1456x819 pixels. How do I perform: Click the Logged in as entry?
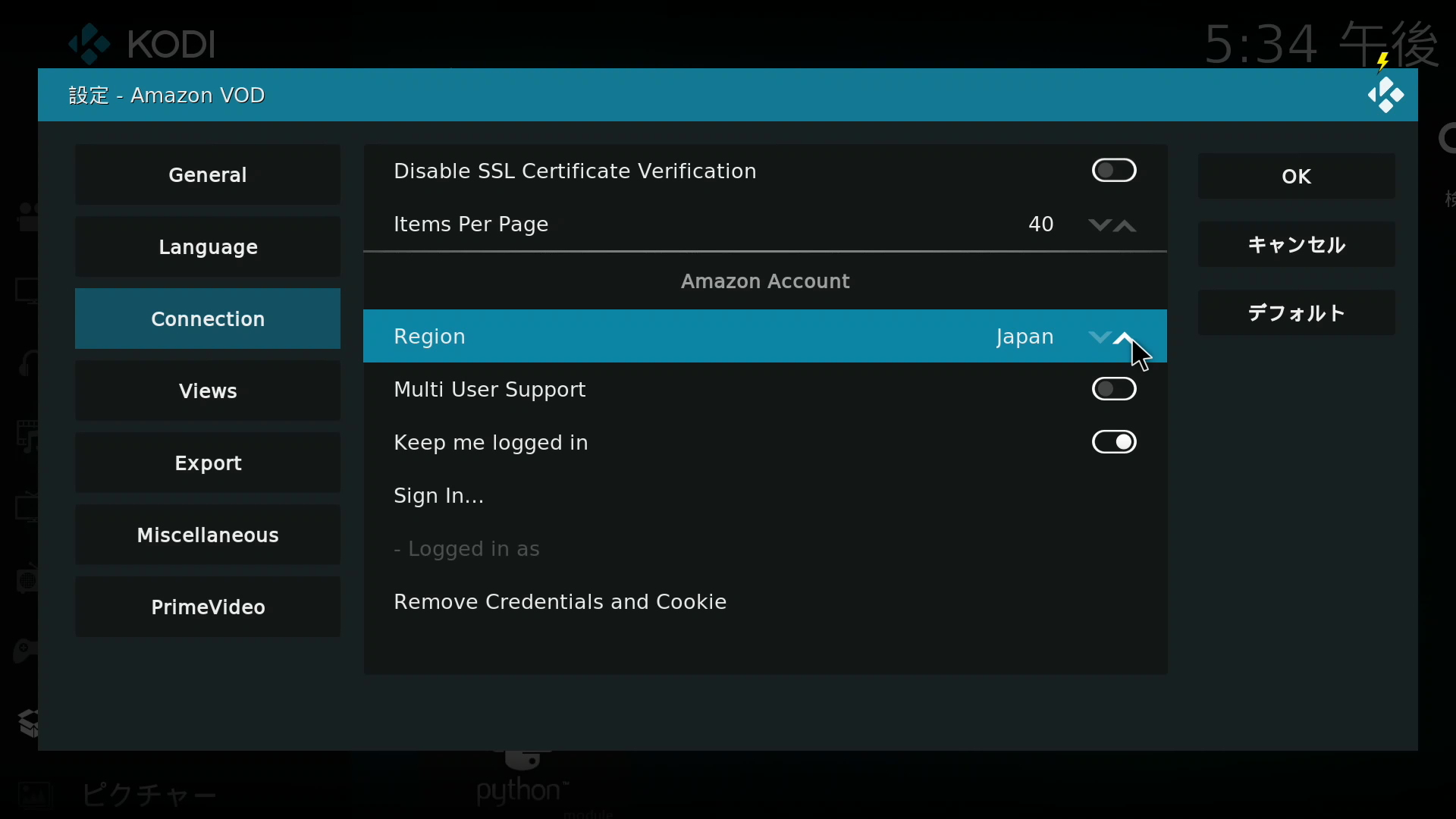click(765, 548)
